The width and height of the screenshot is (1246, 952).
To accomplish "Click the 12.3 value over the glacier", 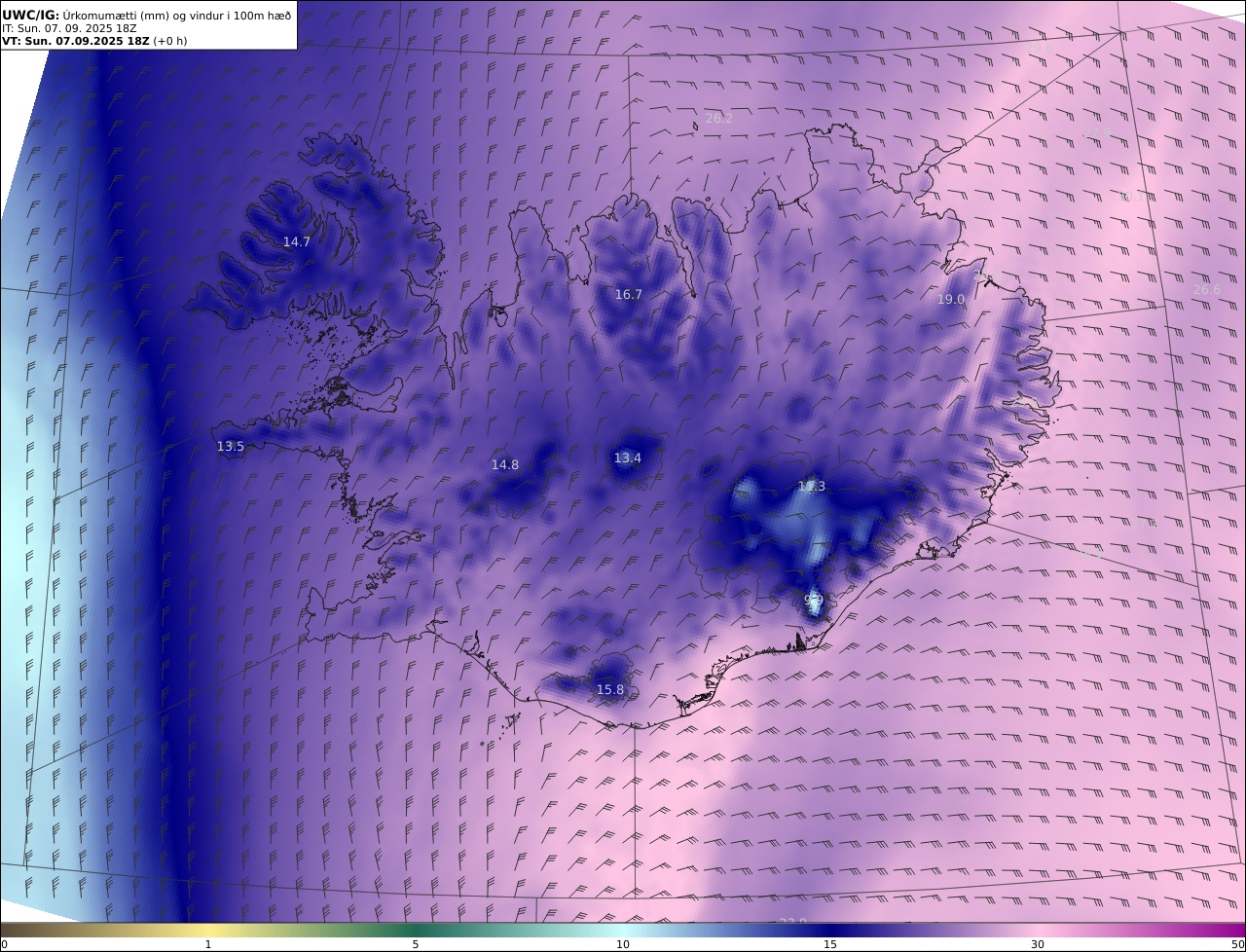I will coord(811,487).
